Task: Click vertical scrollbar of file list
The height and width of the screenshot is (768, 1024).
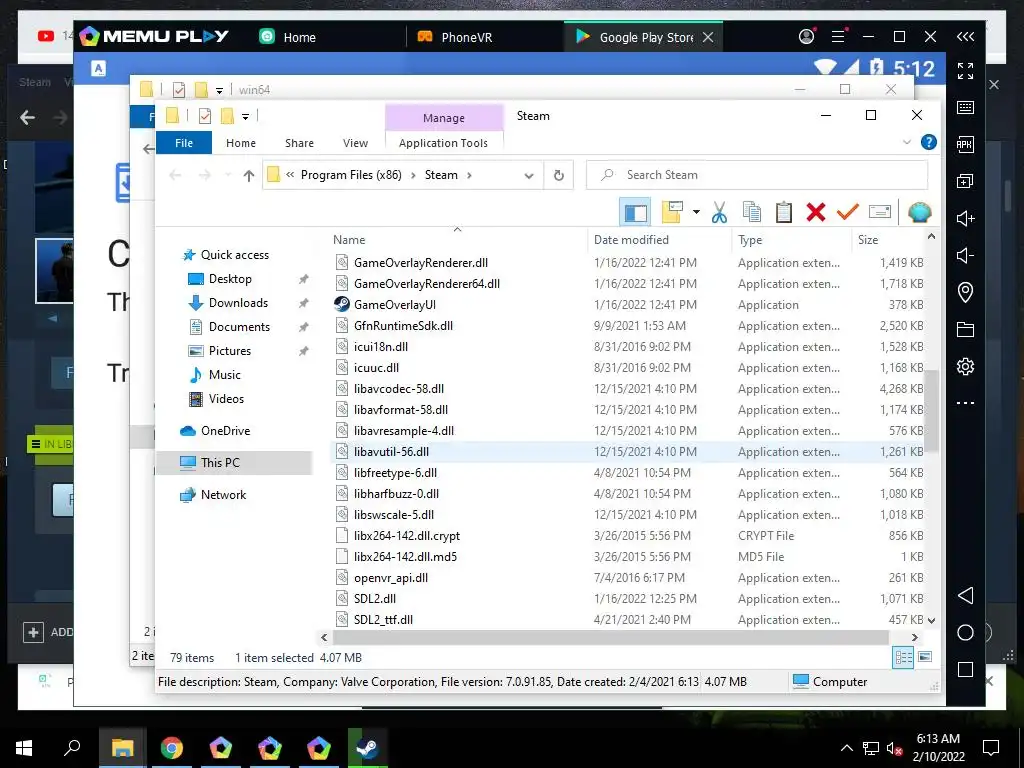Action: (931, 411)
